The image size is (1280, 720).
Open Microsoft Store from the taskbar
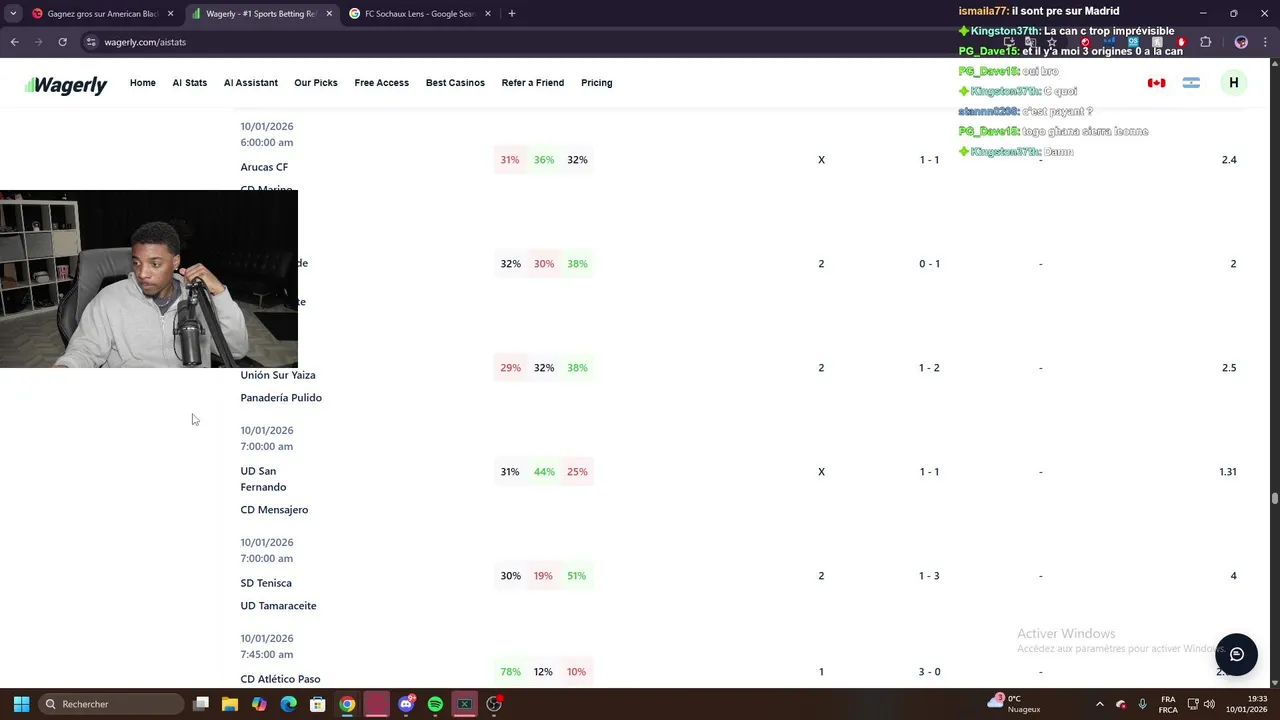pyautogui.click(x=318, y=704)
